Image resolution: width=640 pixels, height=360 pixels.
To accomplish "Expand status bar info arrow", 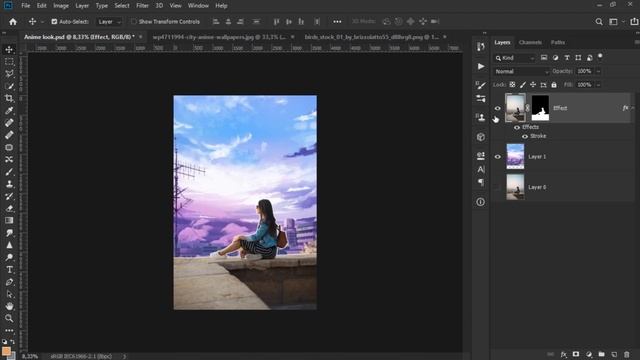I will [x=124, y=356].
